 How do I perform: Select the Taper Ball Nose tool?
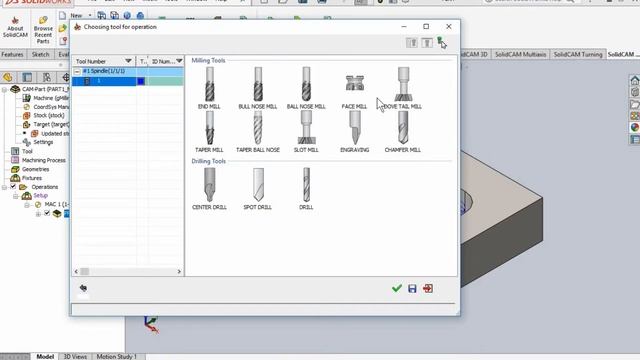pos(258,132)
